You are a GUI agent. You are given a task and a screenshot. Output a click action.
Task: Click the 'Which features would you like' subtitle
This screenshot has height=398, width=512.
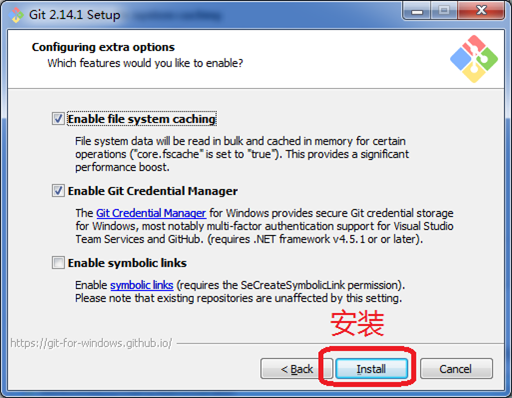145,63
